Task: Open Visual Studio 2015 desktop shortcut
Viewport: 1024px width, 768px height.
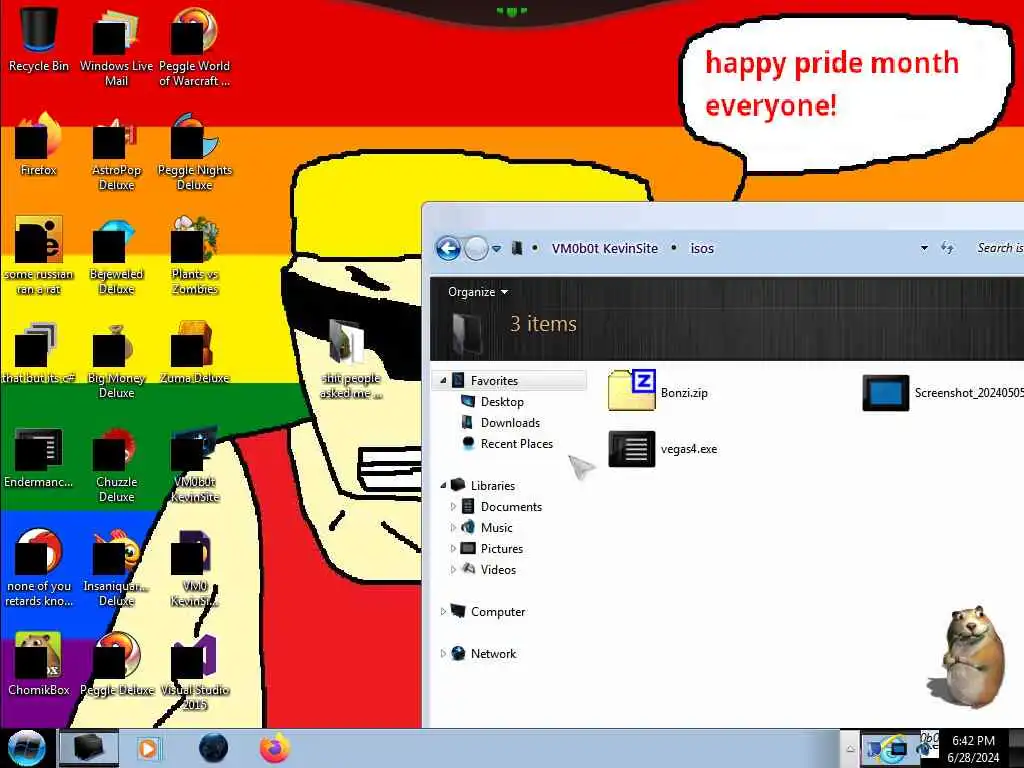Action: [195, 671]
